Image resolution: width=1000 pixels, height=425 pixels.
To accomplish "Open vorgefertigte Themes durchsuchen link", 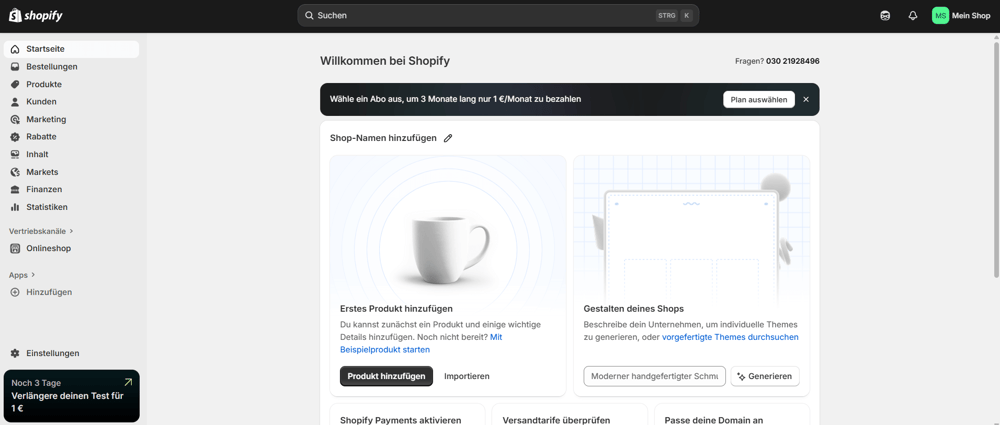I will pos(730,337).
